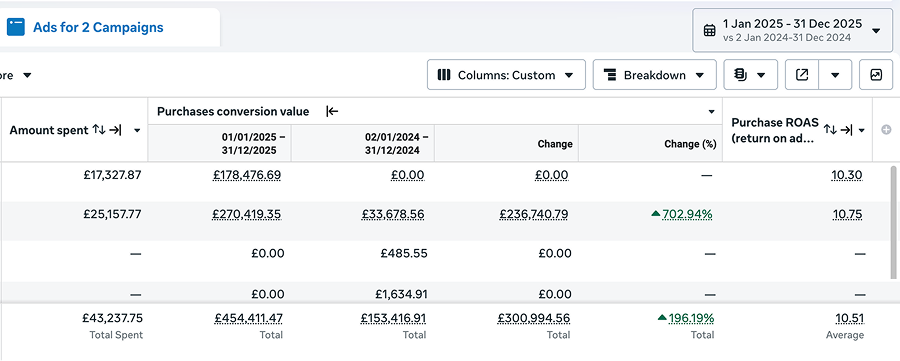Click the Change column header

(506, 143)
